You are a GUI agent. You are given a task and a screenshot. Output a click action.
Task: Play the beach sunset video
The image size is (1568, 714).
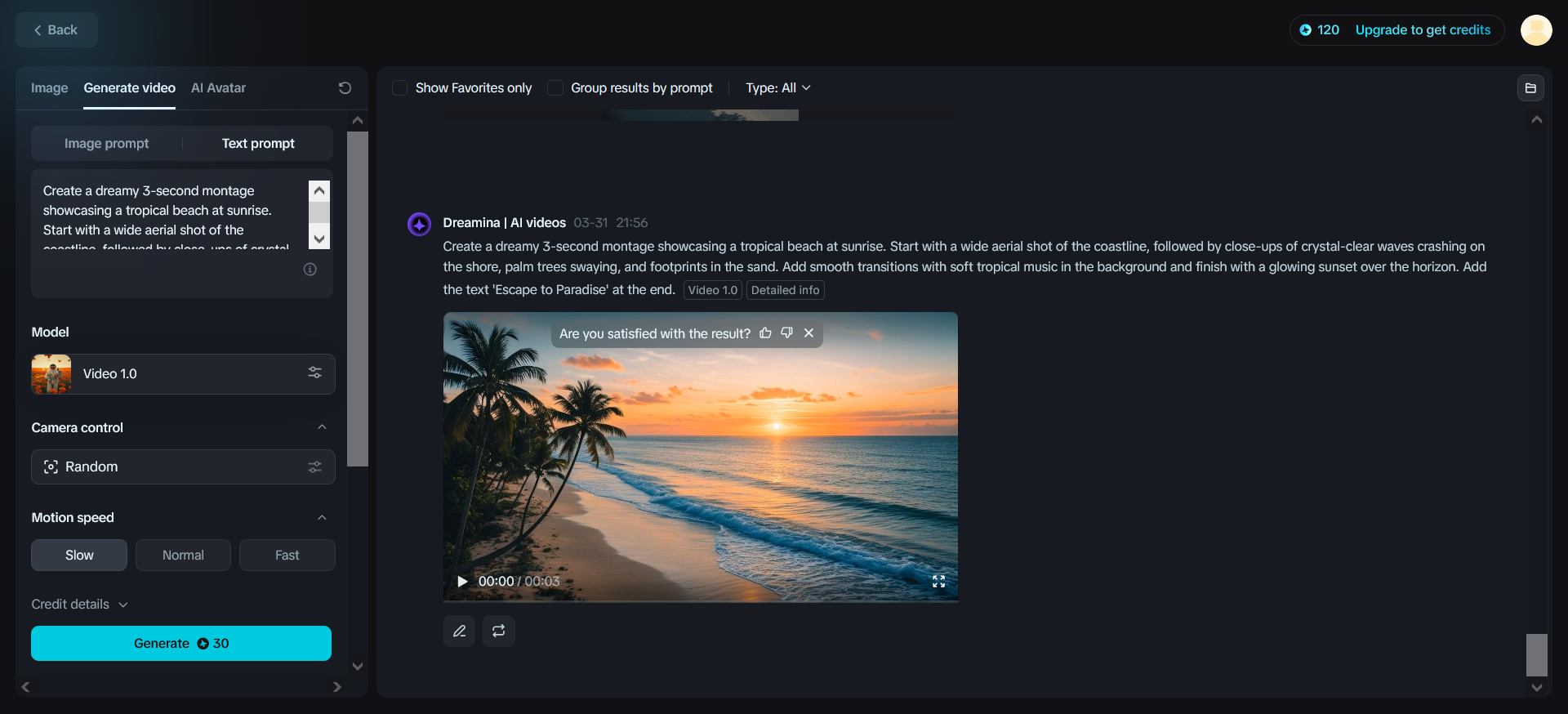click(x=462, y=581)
